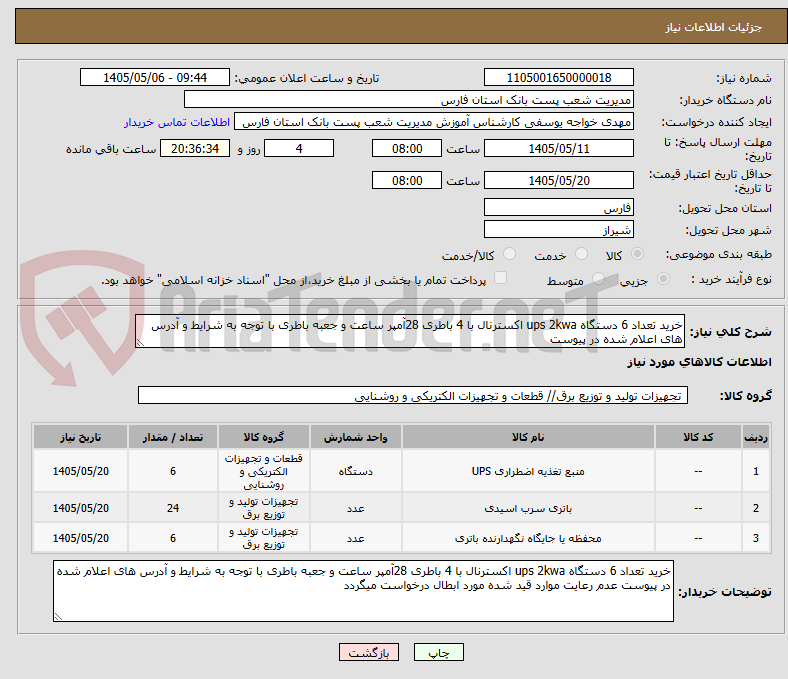Click the row number 3 cell

click(x=755, y=538)
